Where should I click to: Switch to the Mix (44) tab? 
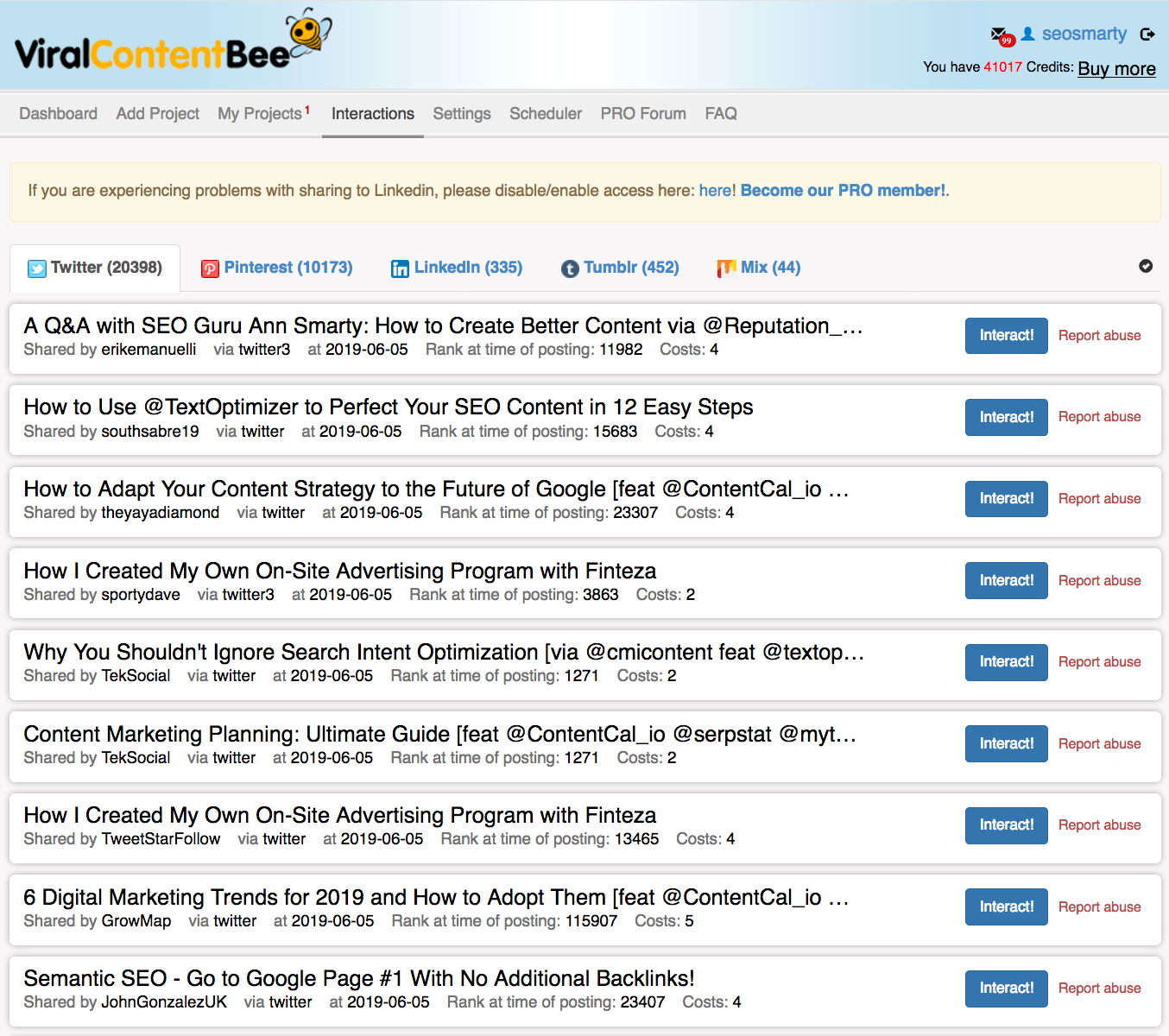pyautogui.click(x=759, y=268)
